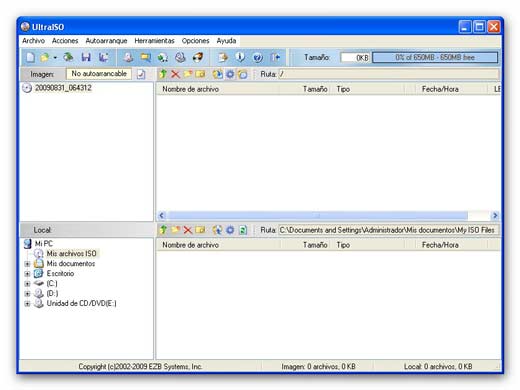
Task: Click the disc with green arrow icon
Action: [163, 57]
